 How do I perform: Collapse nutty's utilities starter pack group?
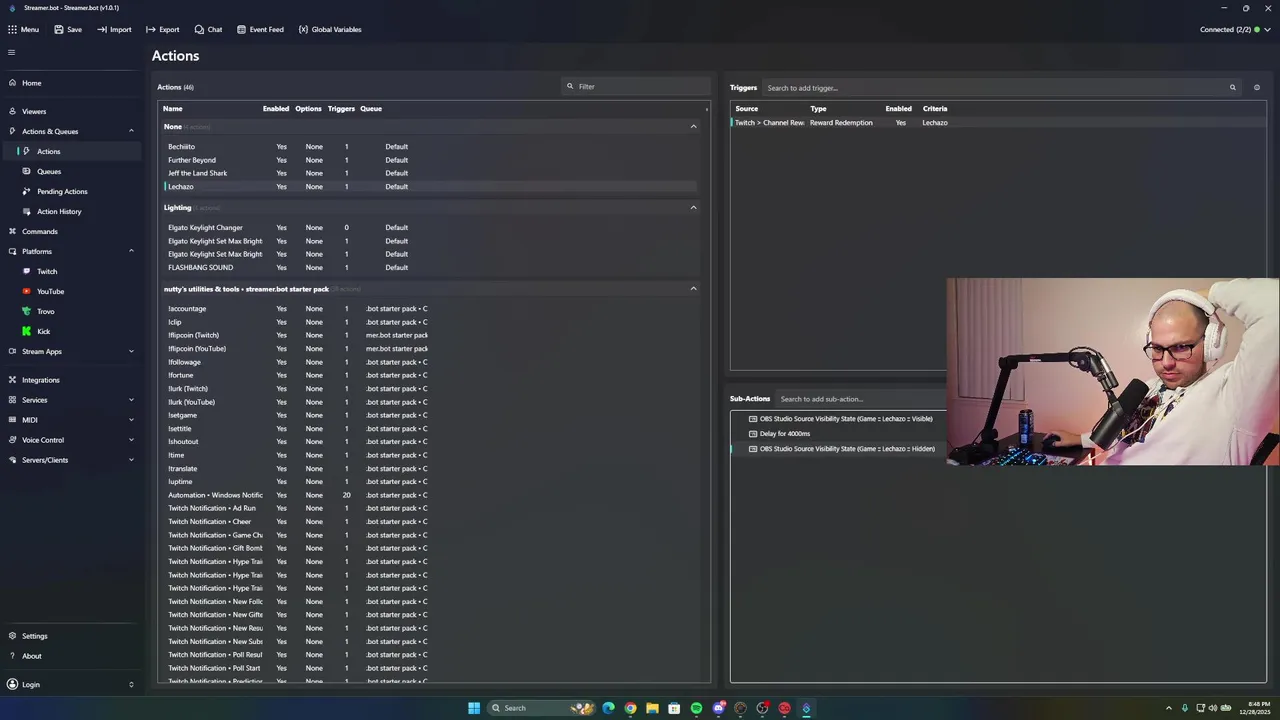(x=693, y=289)
